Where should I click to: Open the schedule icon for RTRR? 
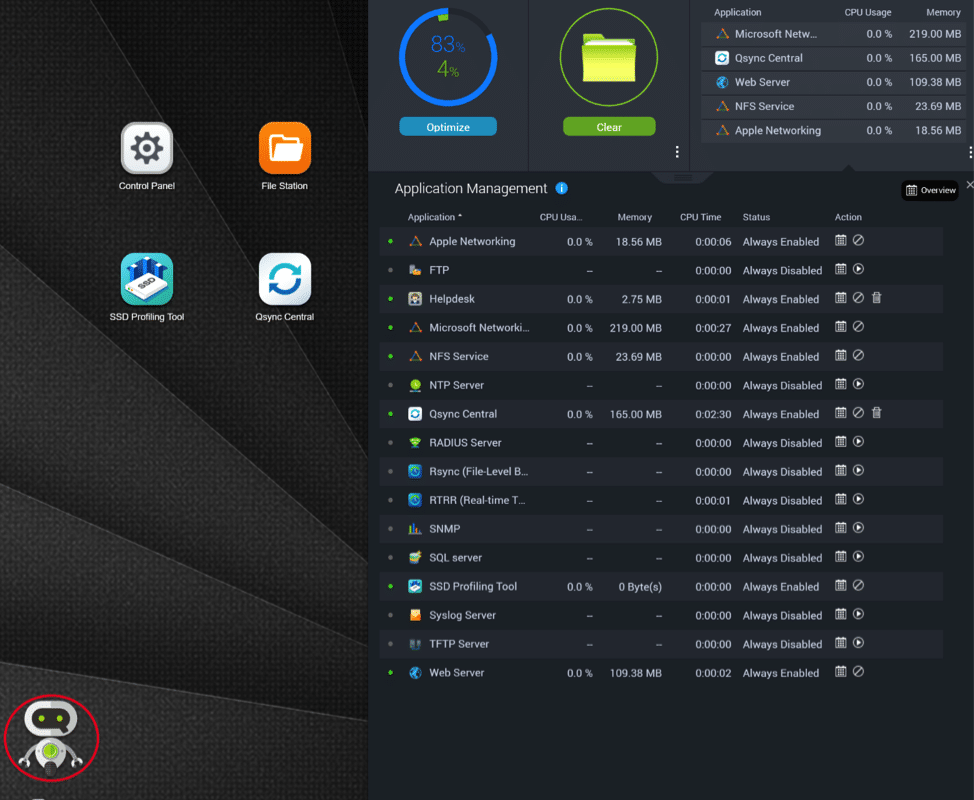840,499
